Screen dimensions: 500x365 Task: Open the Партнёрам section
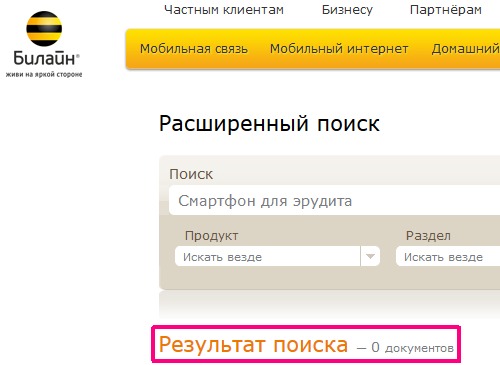(446, 10)
